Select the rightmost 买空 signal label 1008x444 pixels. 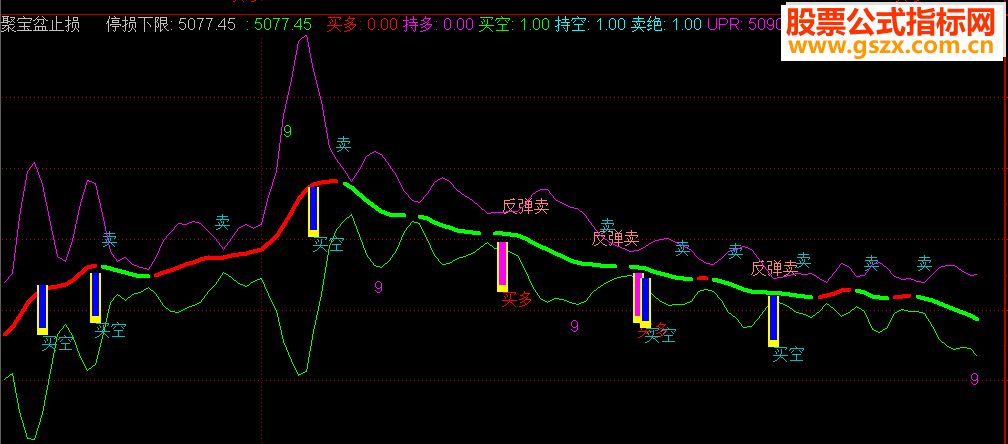point(788,354)
